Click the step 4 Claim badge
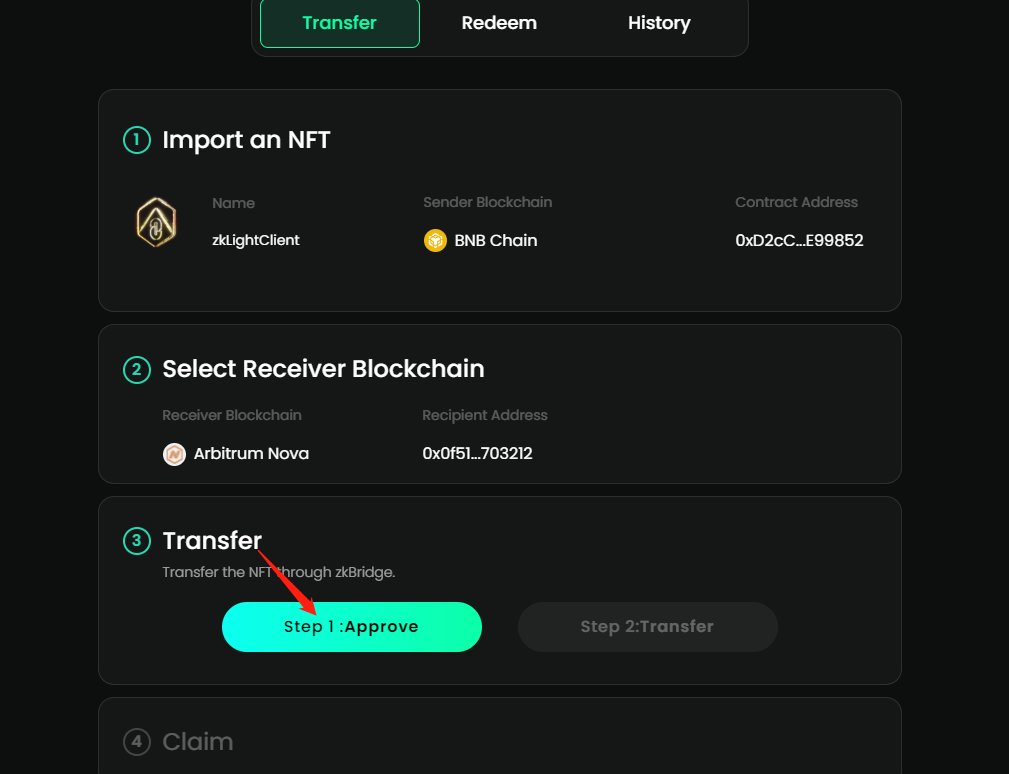The width and height of the screenshot is (1009, 774). pyautogui.click(x=137, y=742)
